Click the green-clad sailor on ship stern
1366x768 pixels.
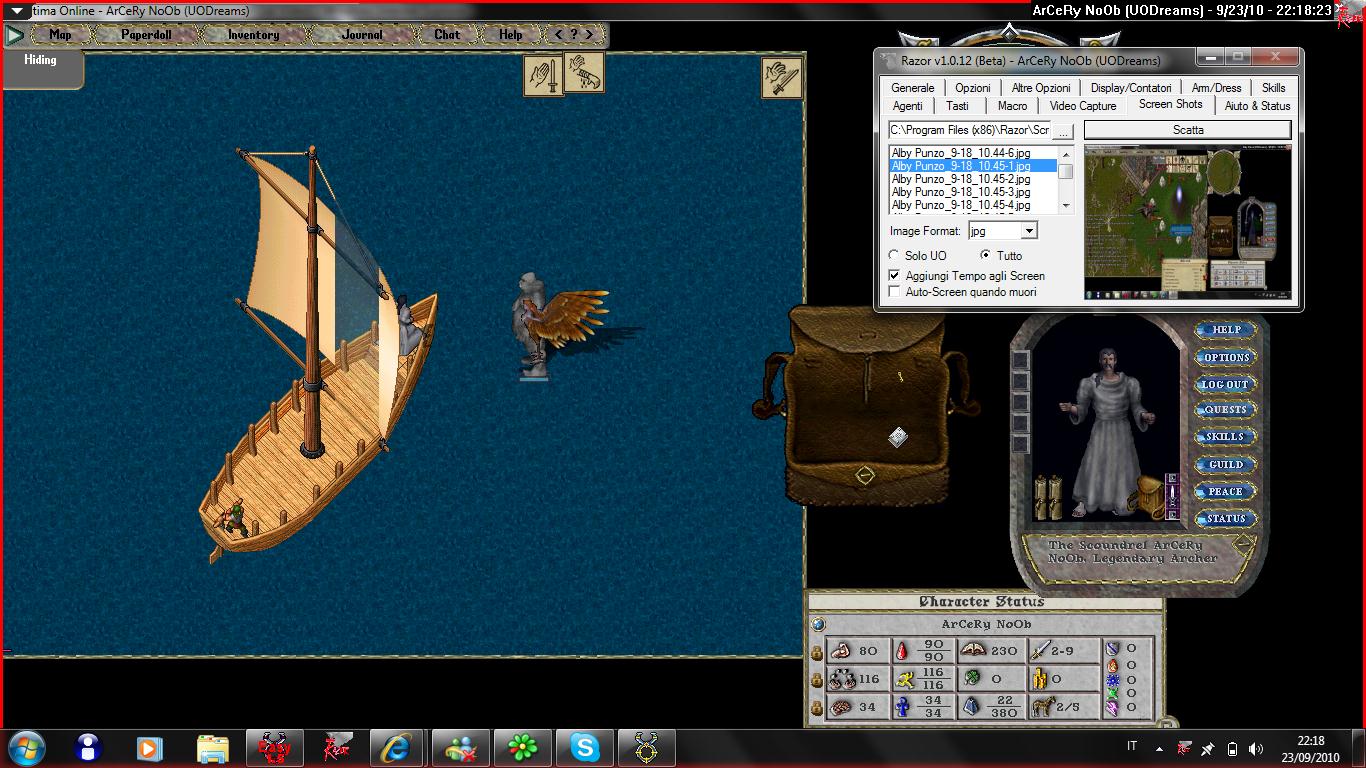tap(235, 518)
